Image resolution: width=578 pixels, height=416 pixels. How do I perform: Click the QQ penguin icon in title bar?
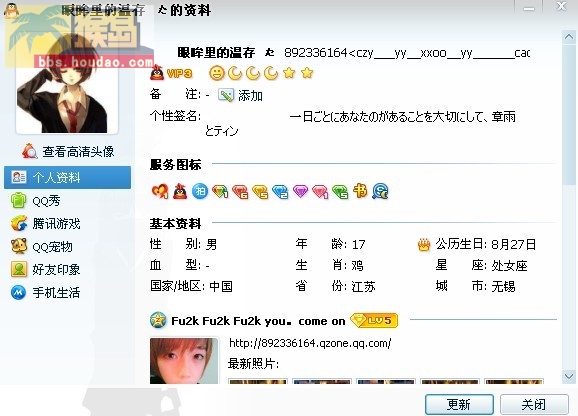[x=12, y=10]
